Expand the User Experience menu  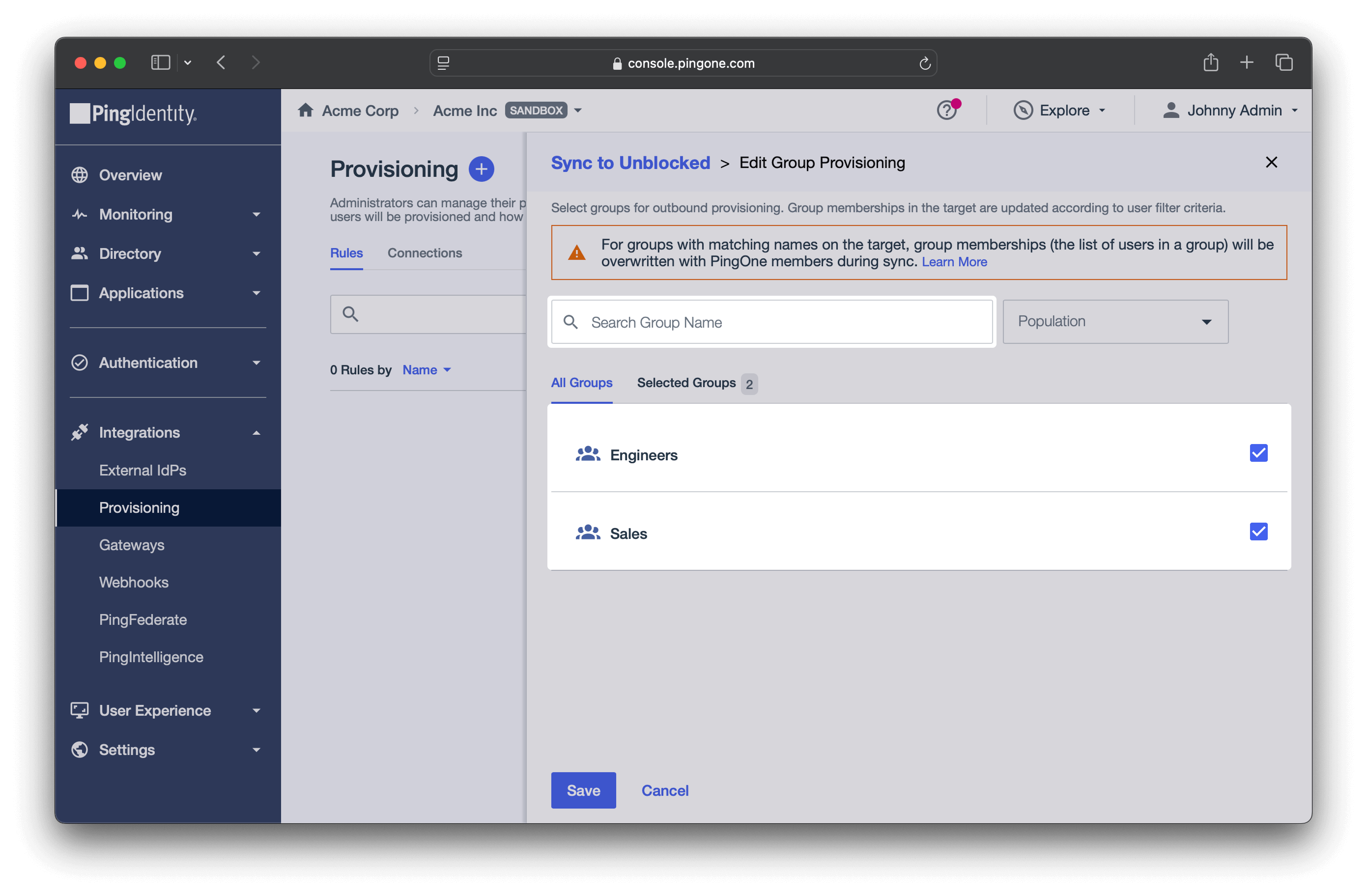(256, 710)
